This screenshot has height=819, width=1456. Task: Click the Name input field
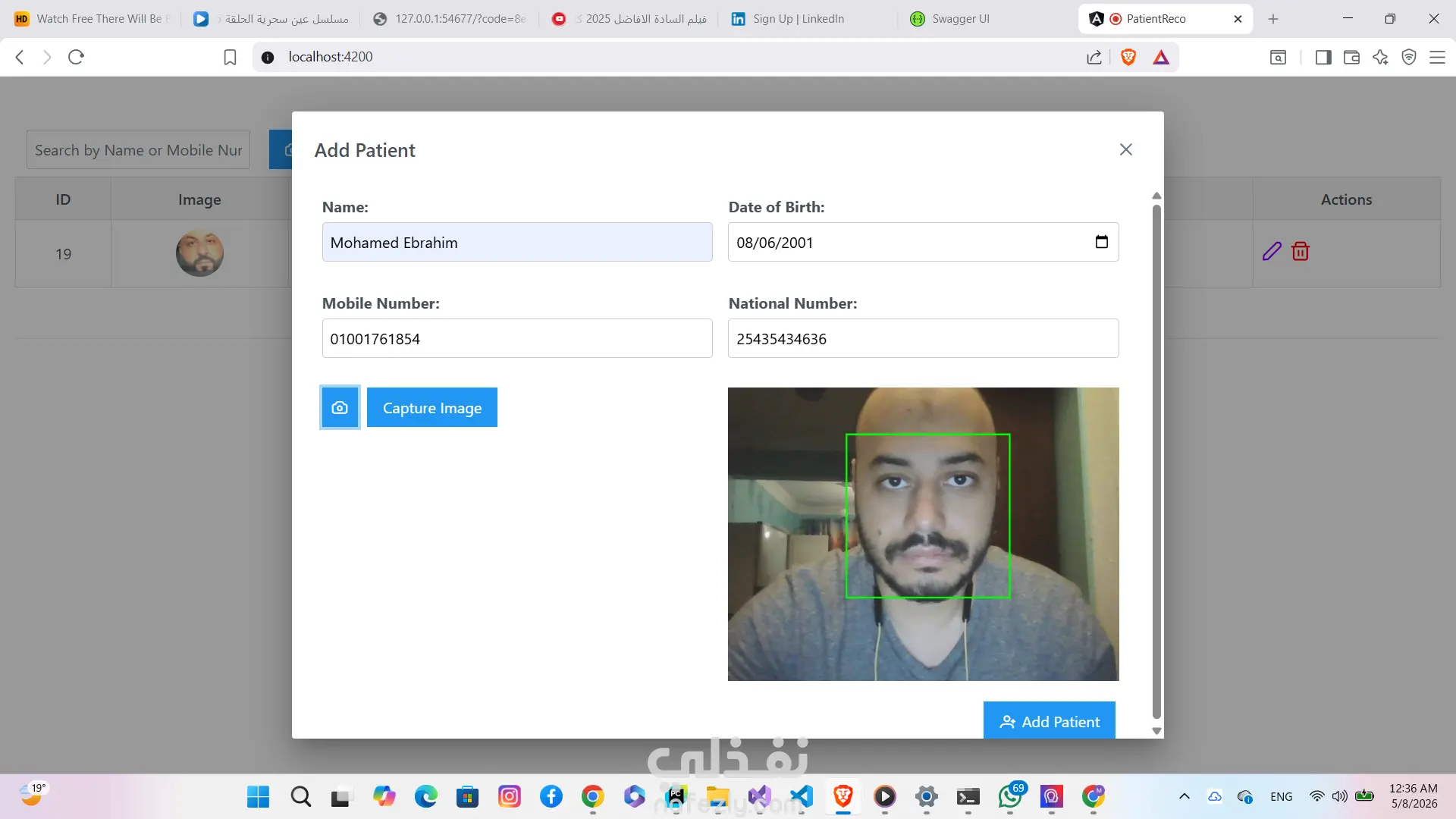(x=517, y=242)
